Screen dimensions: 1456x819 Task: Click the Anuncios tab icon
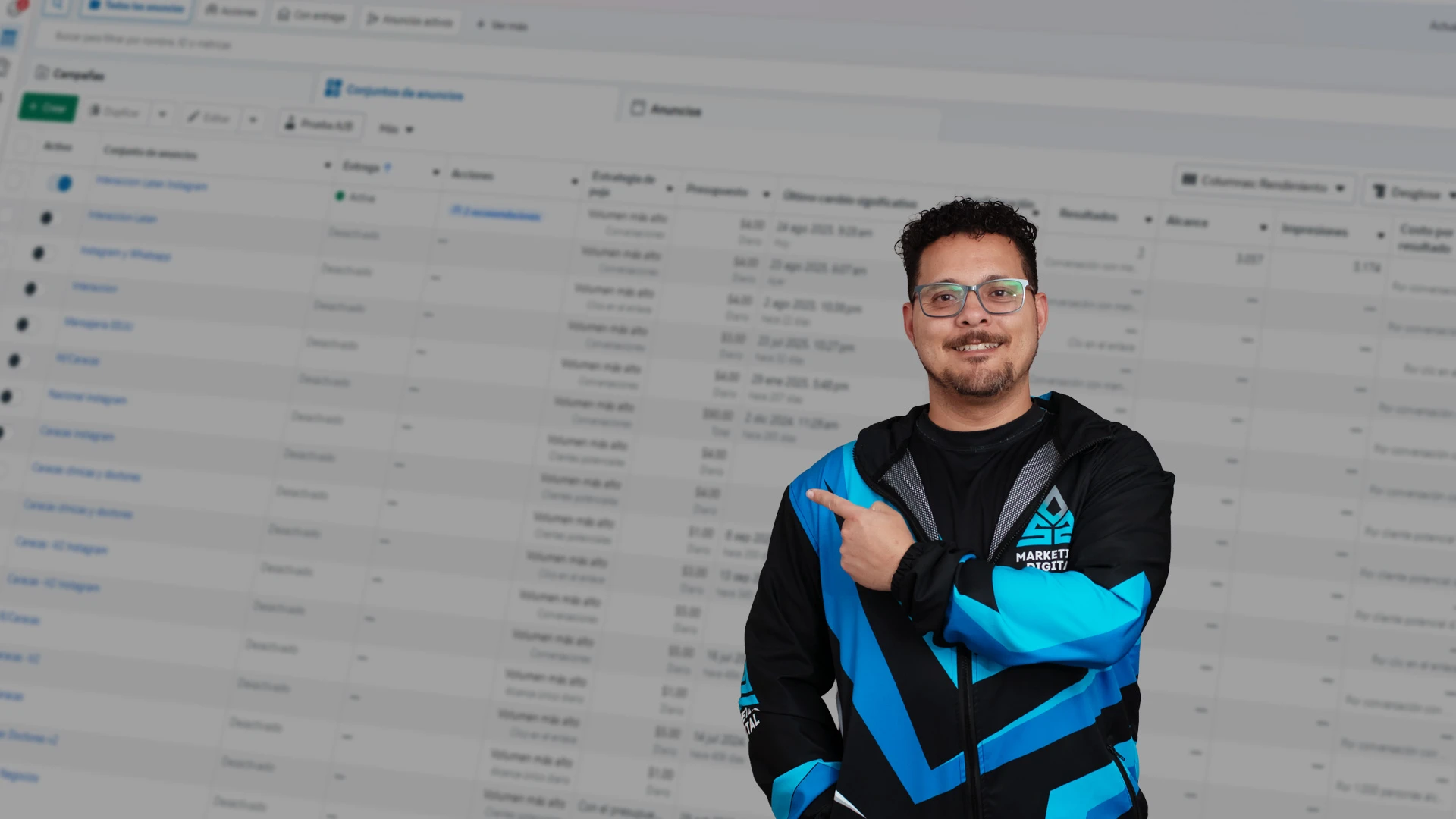coord(638,108)
